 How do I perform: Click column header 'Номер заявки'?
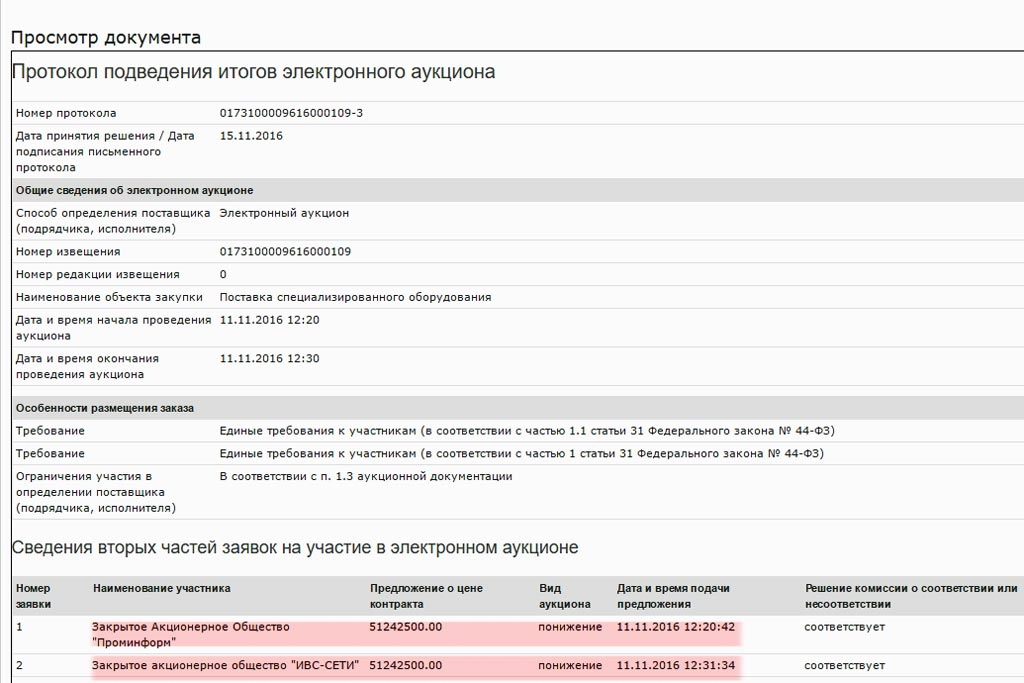click(x=33, y=596)
